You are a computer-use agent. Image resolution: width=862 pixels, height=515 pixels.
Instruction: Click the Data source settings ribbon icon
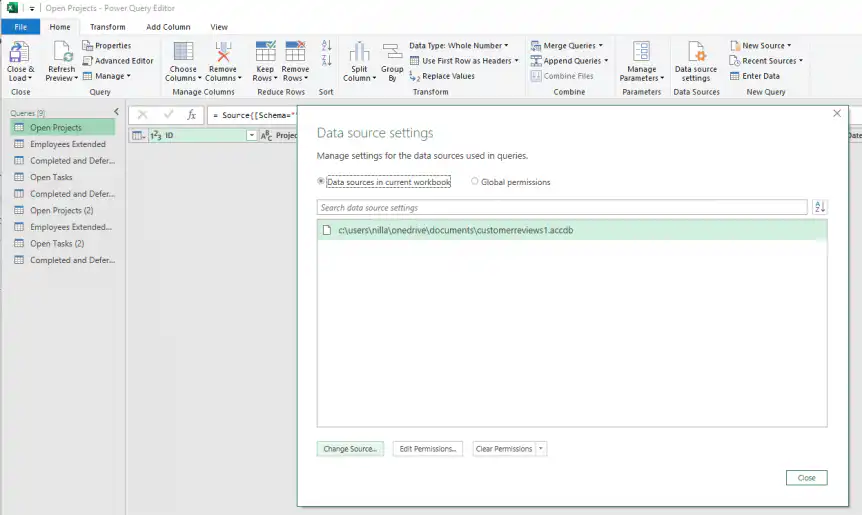click(x=696, y=52)
